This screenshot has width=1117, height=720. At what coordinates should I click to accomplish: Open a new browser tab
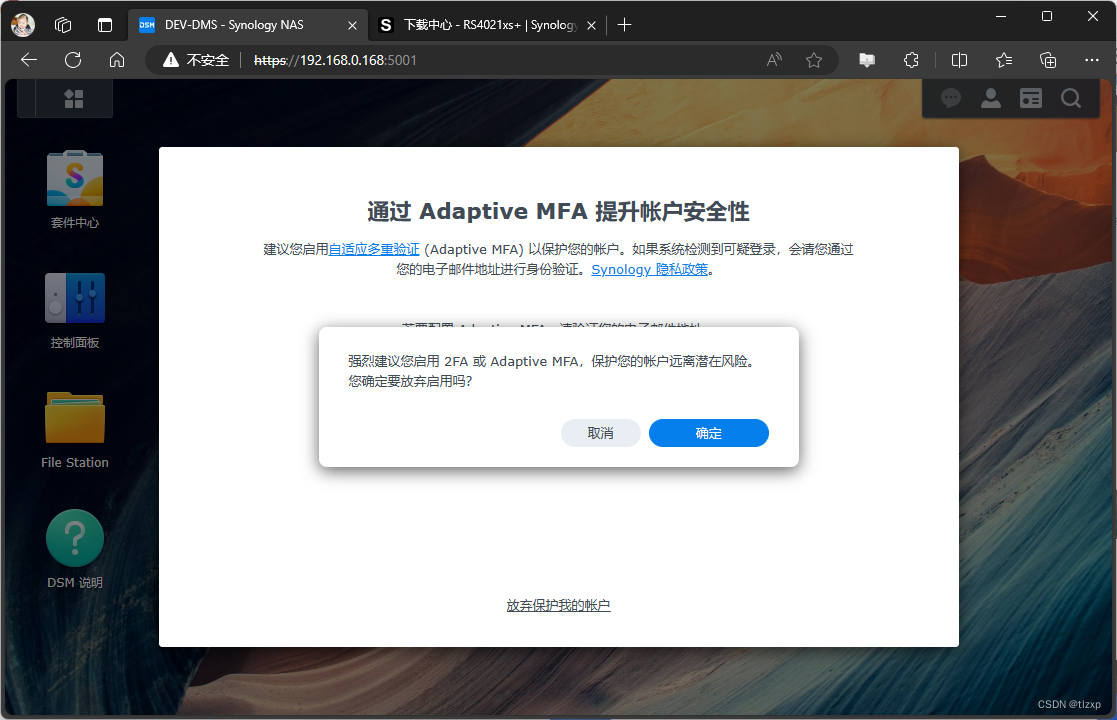pyautogui.click(x=625, y=25)
